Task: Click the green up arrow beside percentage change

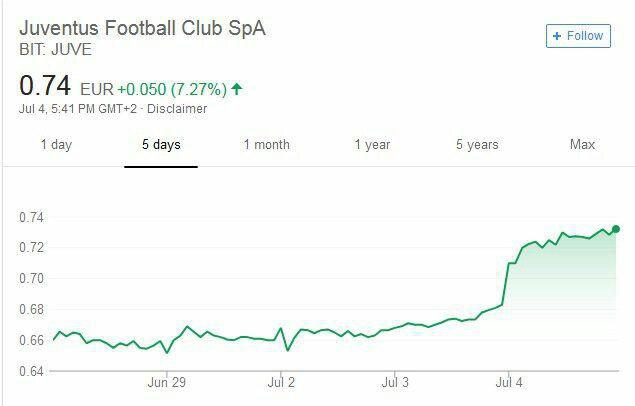Action: click(237, 89)
